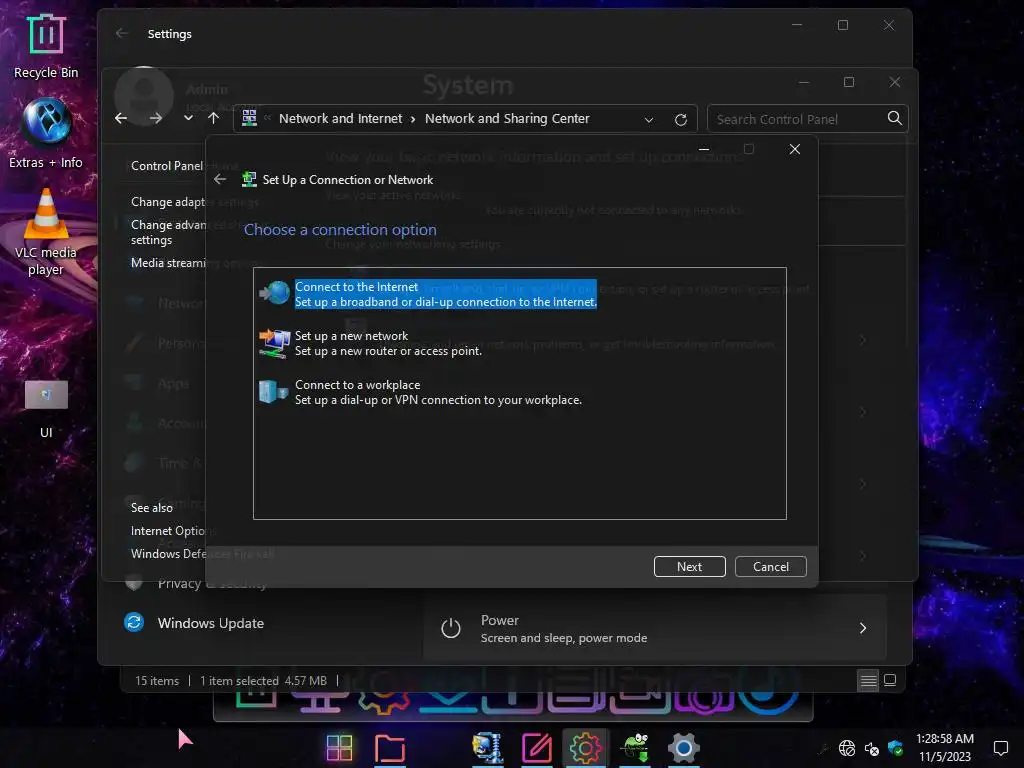Click the Next button in wizard
The width and height of the screenshot is (1024, 768).
click(x=689, y=566)
